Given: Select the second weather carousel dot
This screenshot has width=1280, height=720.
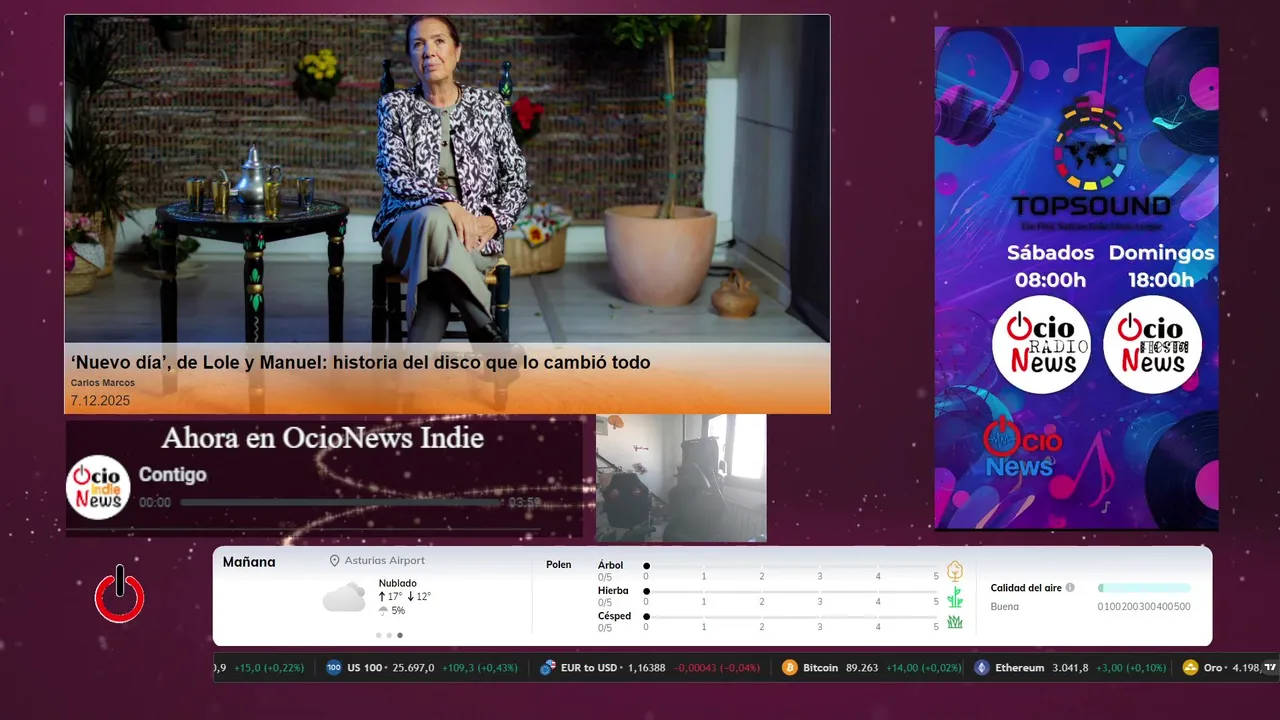Looking at the screenshot, I should click(389, 635).
